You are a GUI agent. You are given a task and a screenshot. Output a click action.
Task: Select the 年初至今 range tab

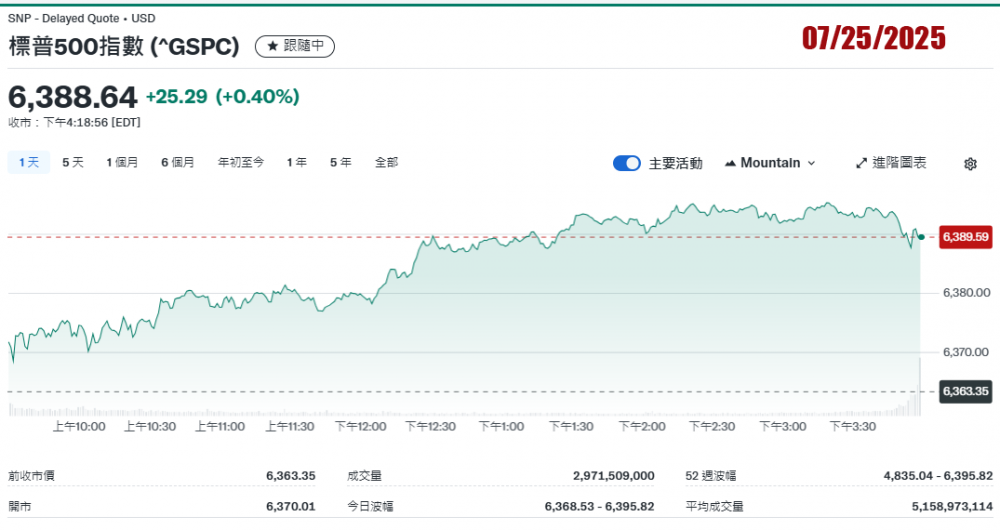coord(241,162)
